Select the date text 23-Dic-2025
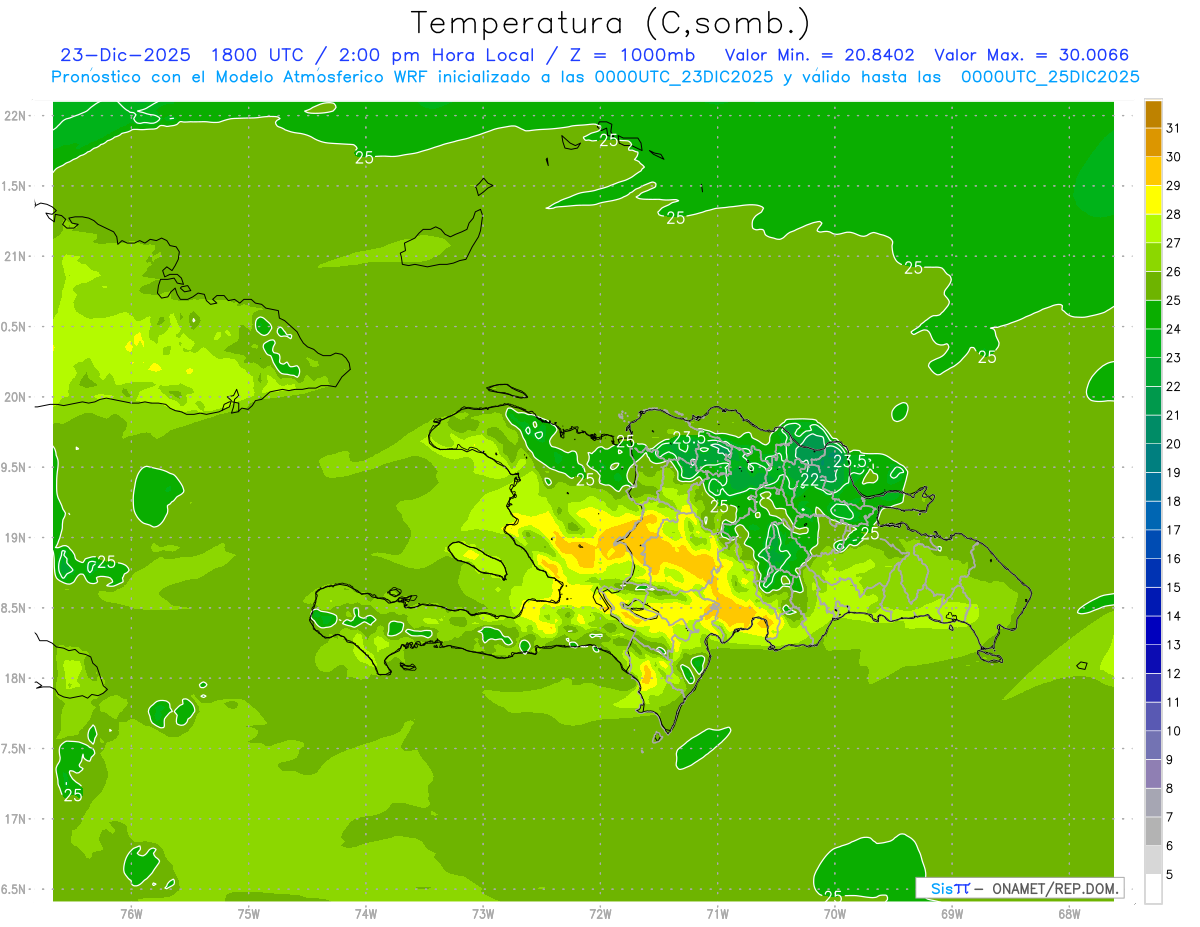 [125, 55]
